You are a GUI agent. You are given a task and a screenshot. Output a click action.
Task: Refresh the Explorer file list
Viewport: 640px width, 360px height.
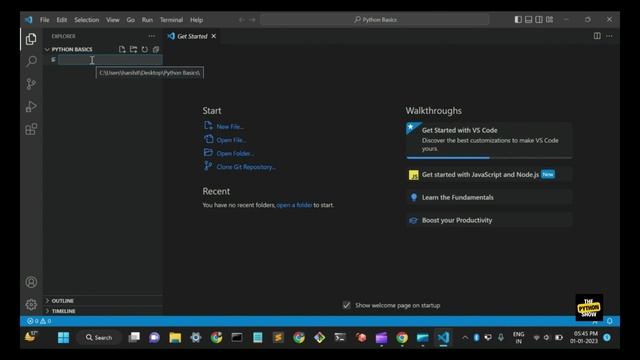pos(144,49)
